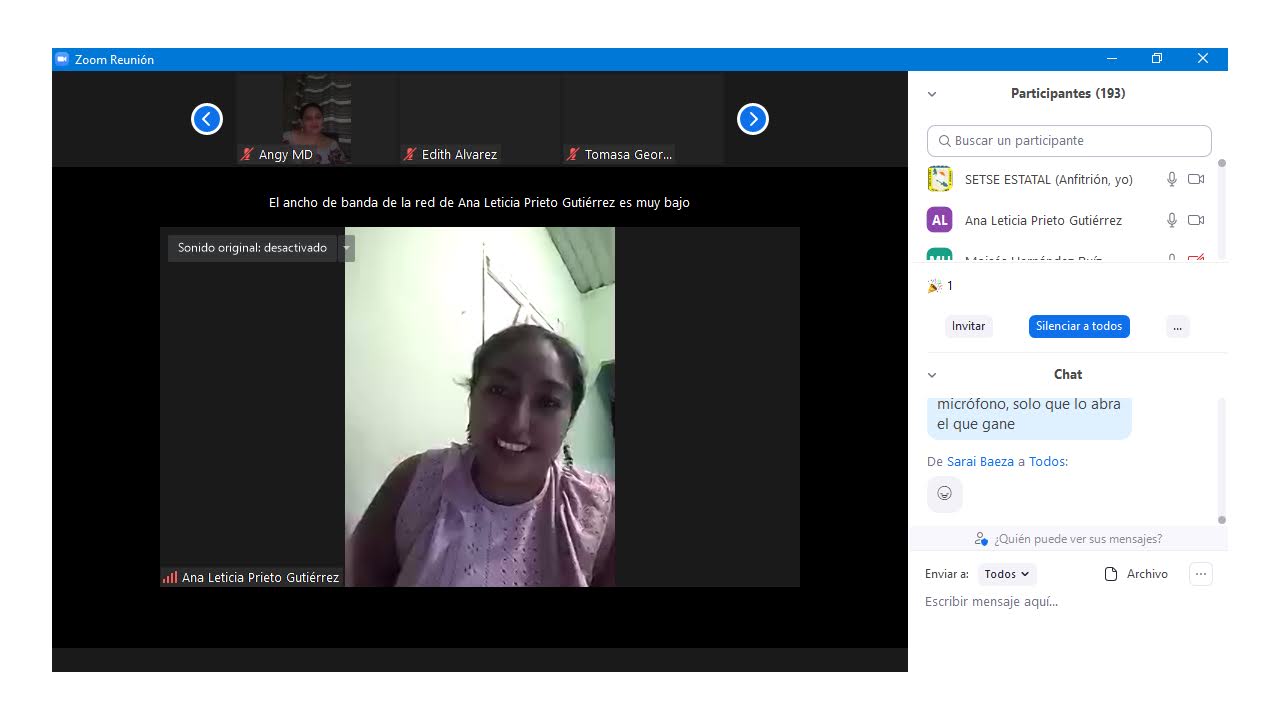Open Enviar a: Todos dropdown

(1006, 574)
